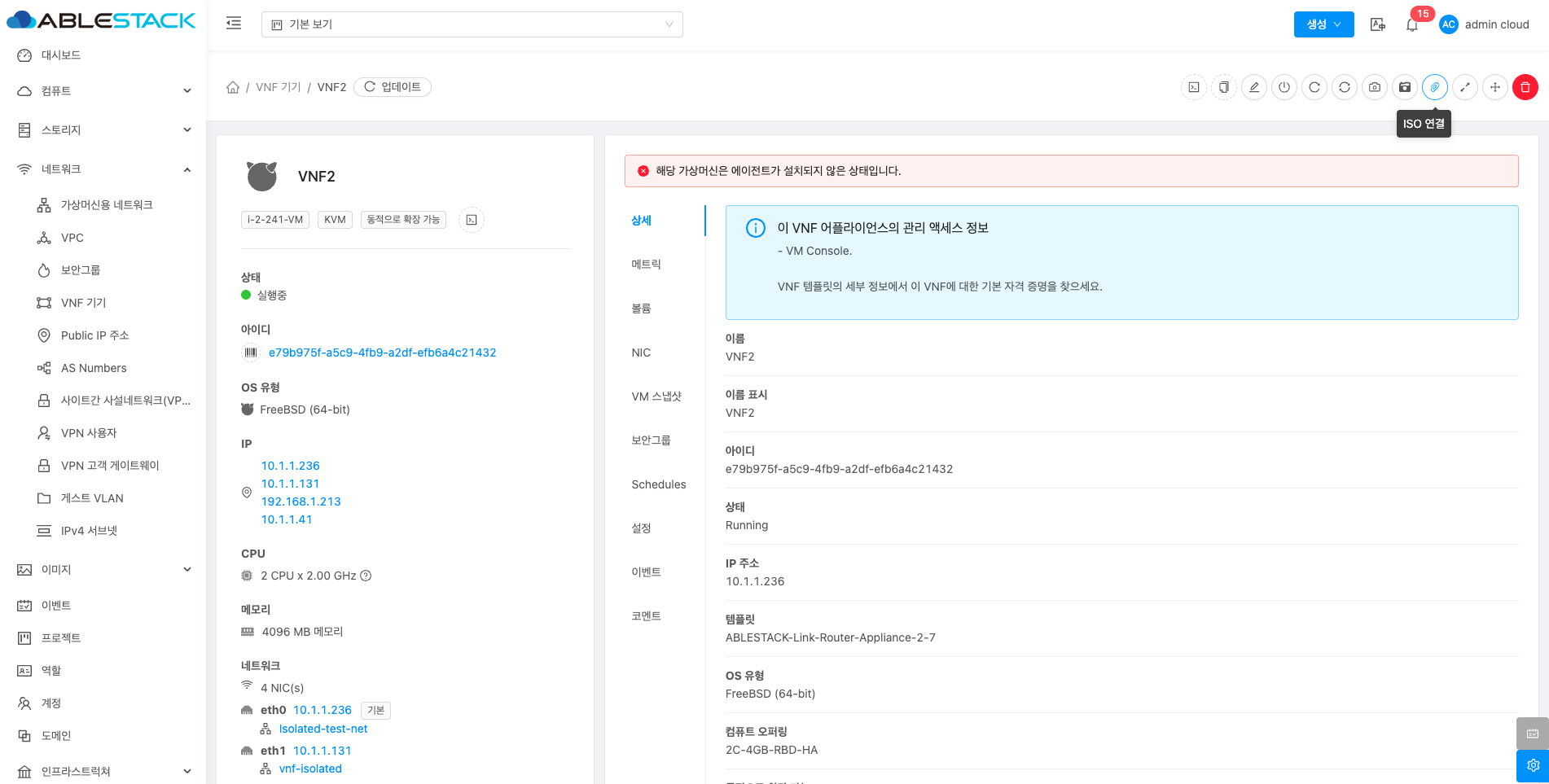Image resolution: width=1549 pixels, height=784 pixels.
Task: Open the gear settings button at bottom right
Action: coord(1532,765)
